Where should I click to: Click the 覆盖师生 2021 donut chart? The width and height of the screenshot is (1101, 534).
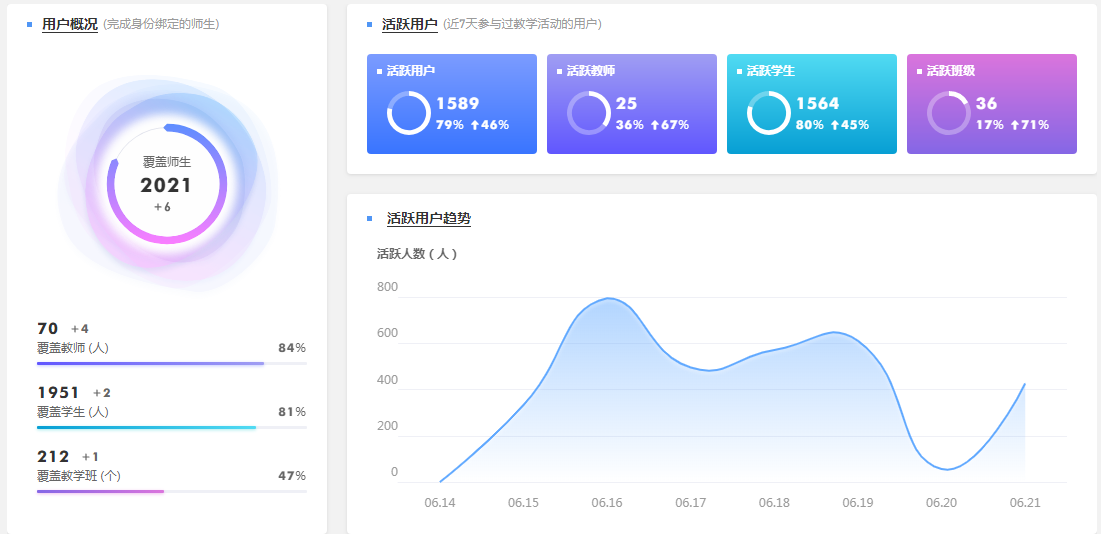click(x=166, y=184)
